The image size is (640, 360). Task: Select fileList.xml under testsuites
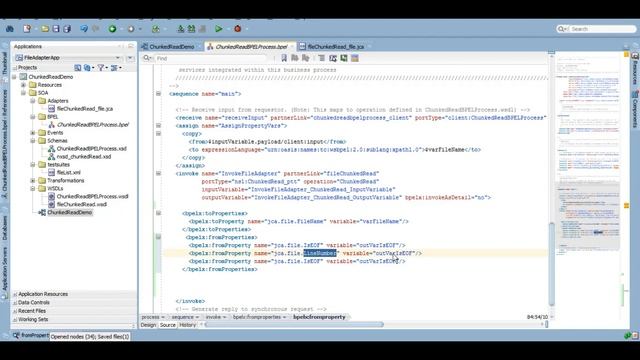tap(69, 173)
